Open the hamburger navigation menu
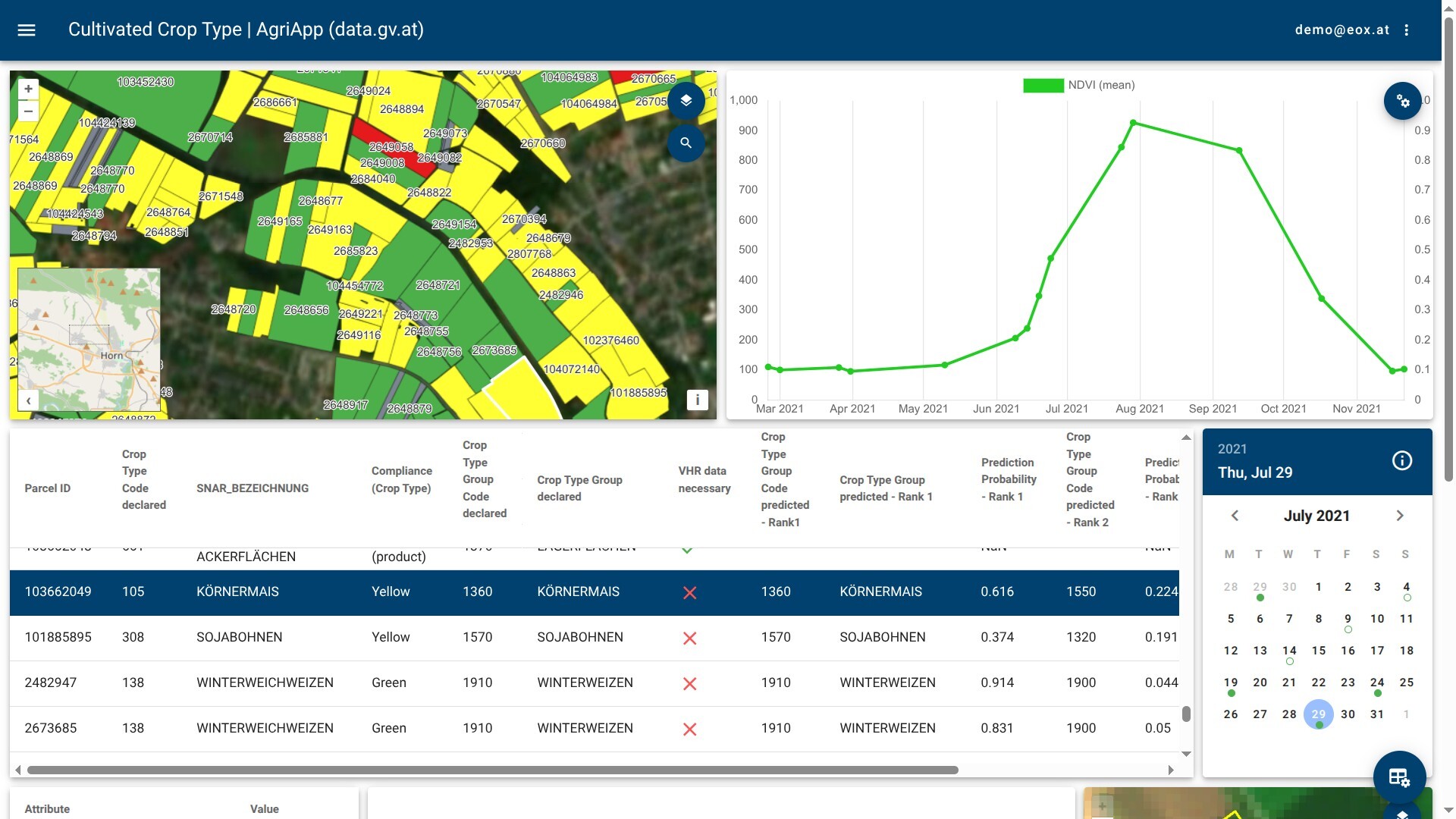Image resolution: width=1456 pixels, height=819 pixels. pyautogui.click(x=27, y=30)
